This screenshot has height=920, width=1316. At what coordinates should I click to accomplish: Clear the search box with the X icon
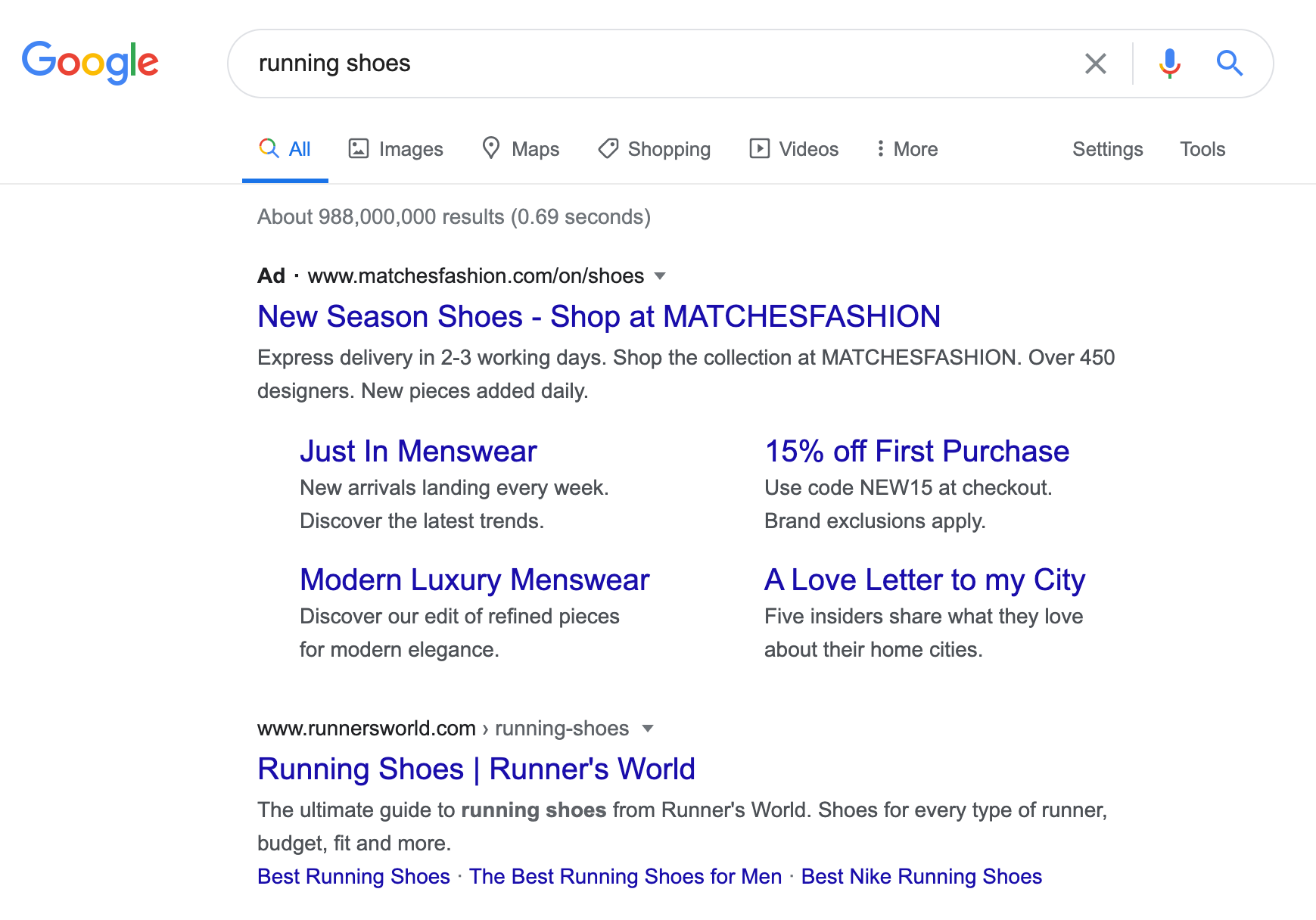point(1095,64)
